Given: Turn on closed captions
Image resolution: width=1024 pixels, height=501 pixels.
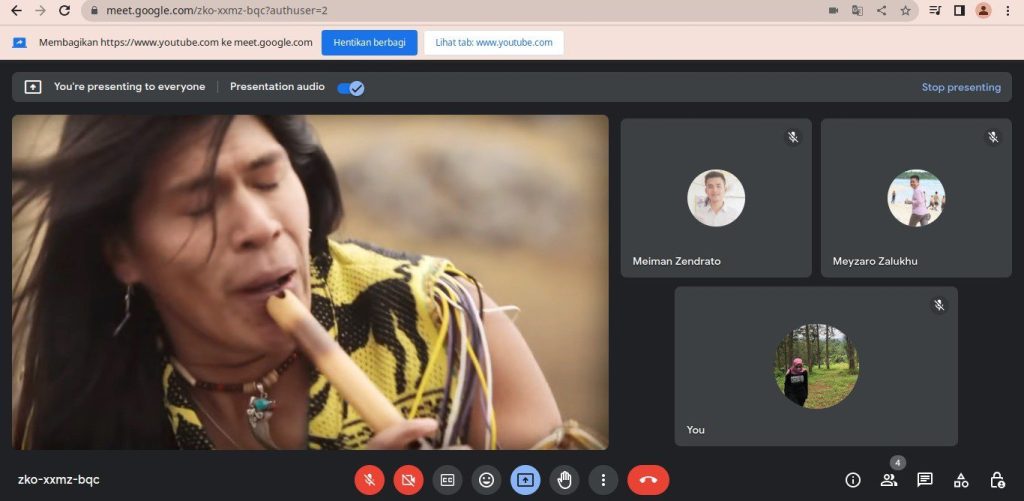Looking at the screenshot, I should (447, 480).
